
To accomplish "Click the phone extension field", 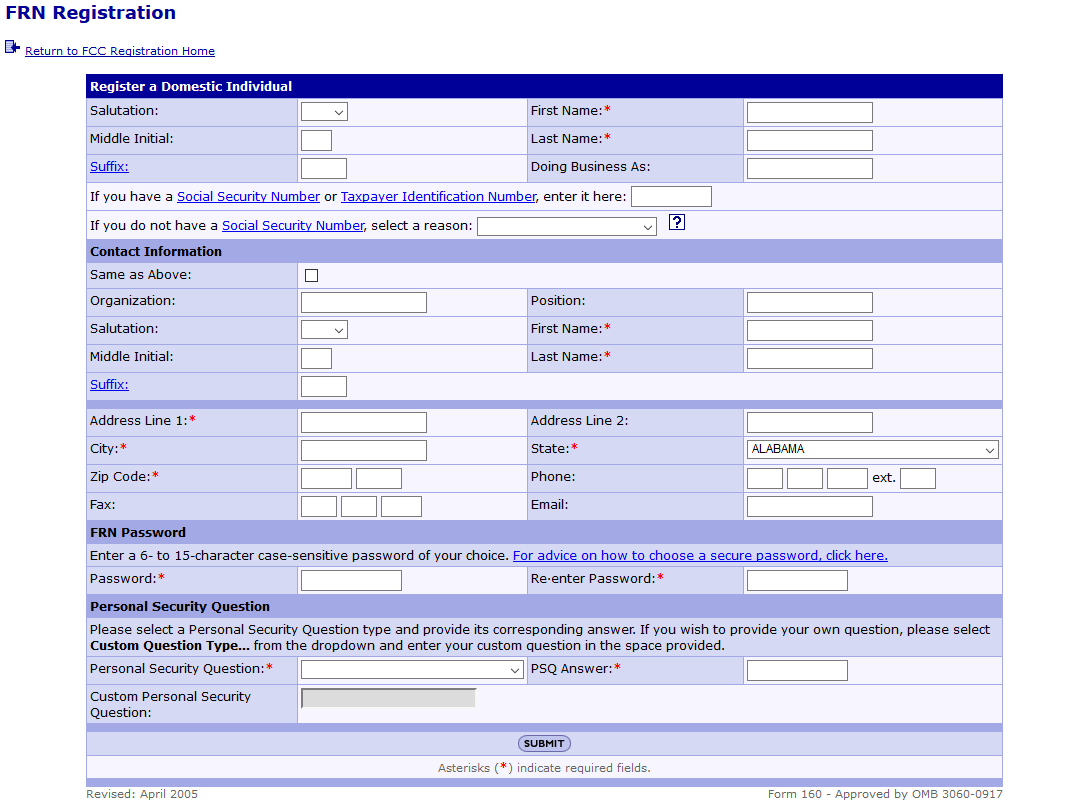I will coord(917,478).
